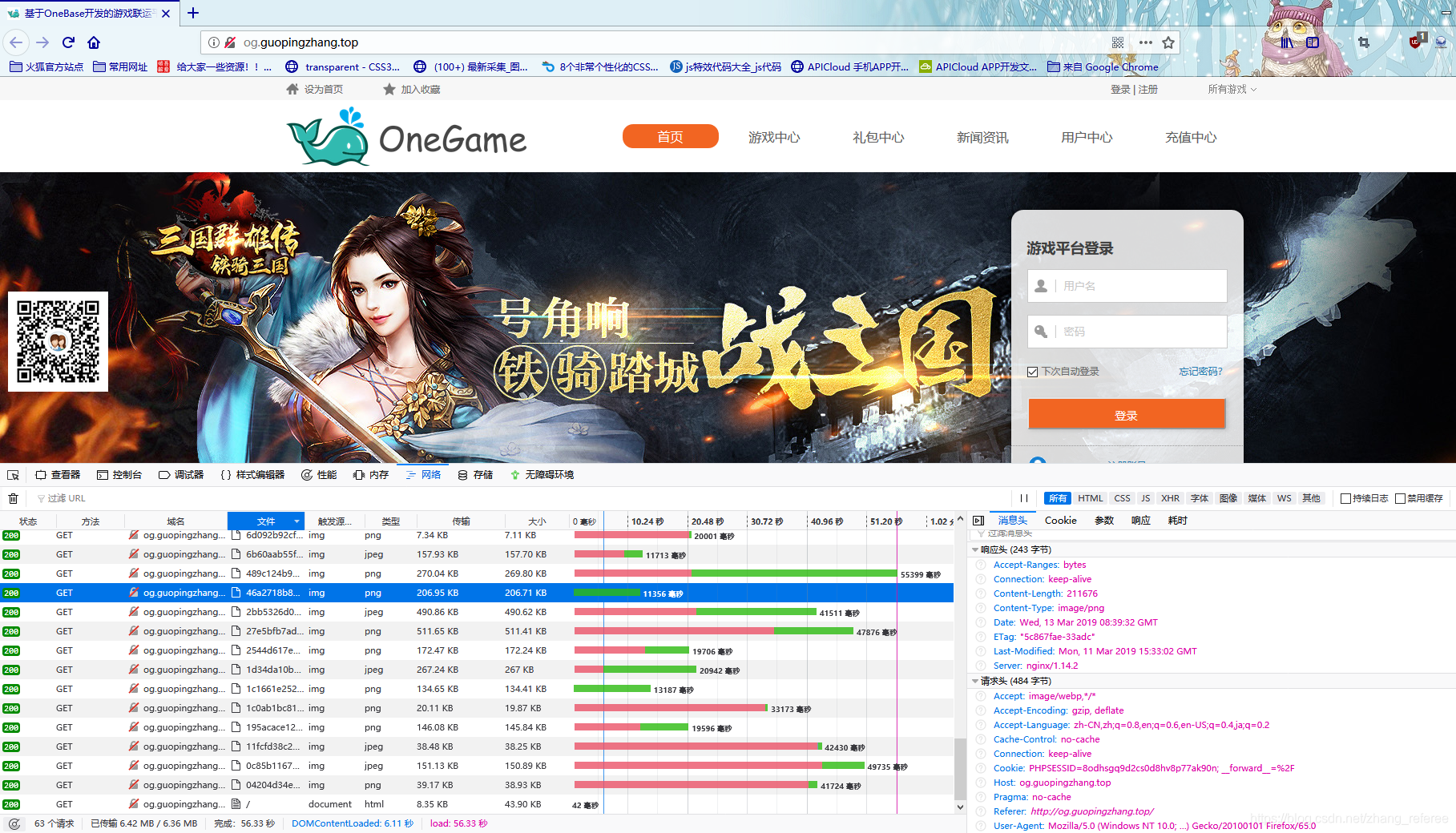Click the 设为首页 house icon
The image size is (1456, 833).
pos(292,89)
